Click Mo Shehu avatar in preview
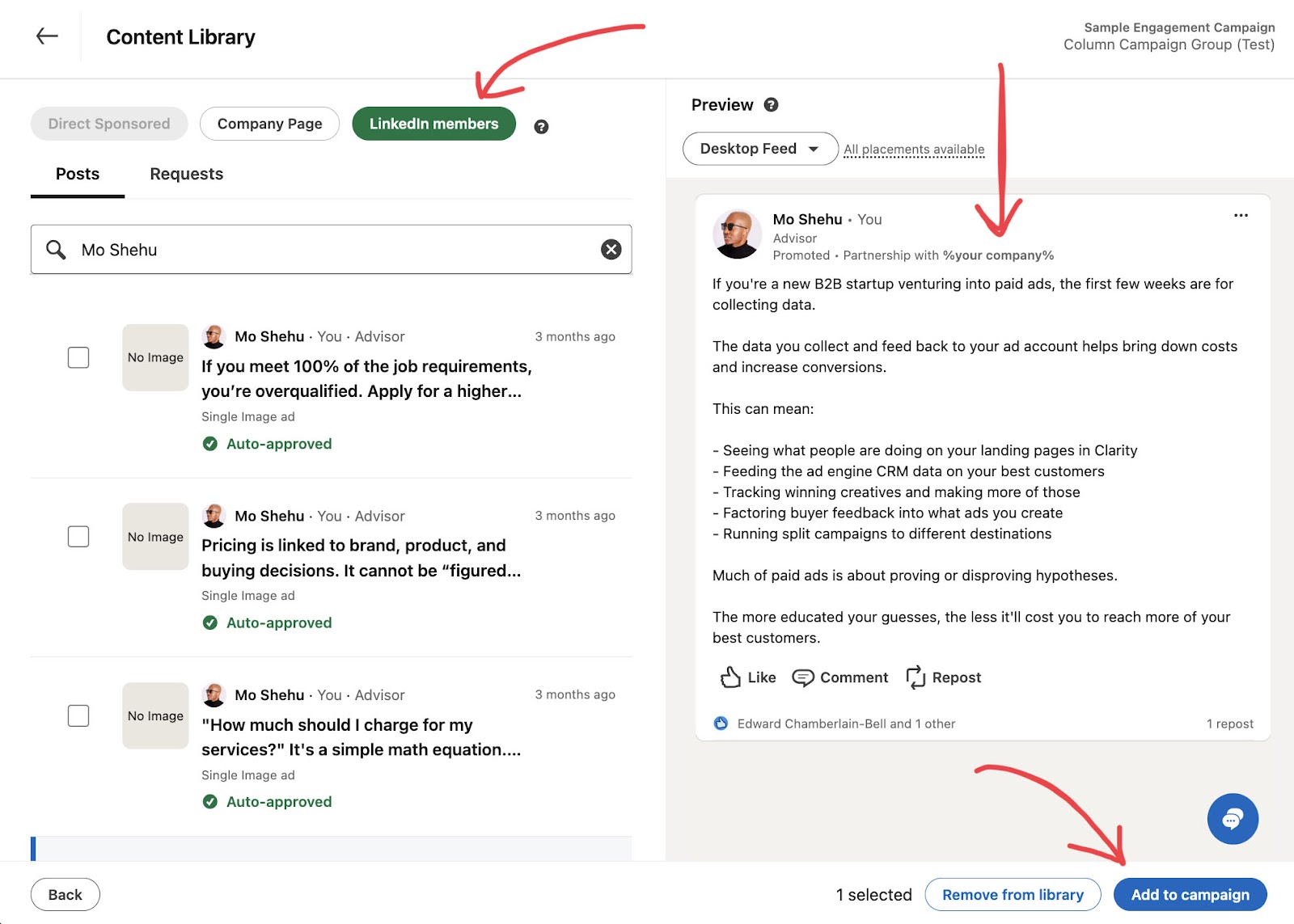Image resolution: width=1294 pixels, height=924 pixels. (x=737, y=234)
